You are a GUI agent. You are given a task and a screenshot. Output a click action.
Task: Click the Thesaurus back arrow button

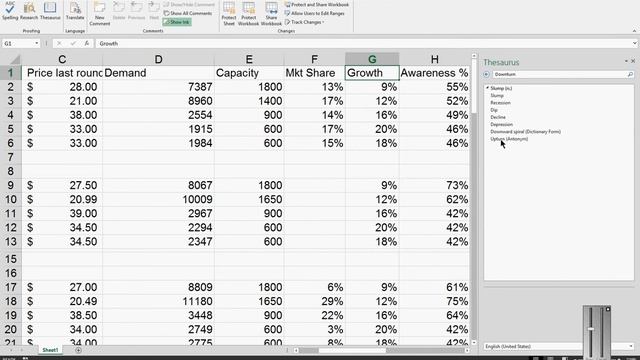point(486,74)
